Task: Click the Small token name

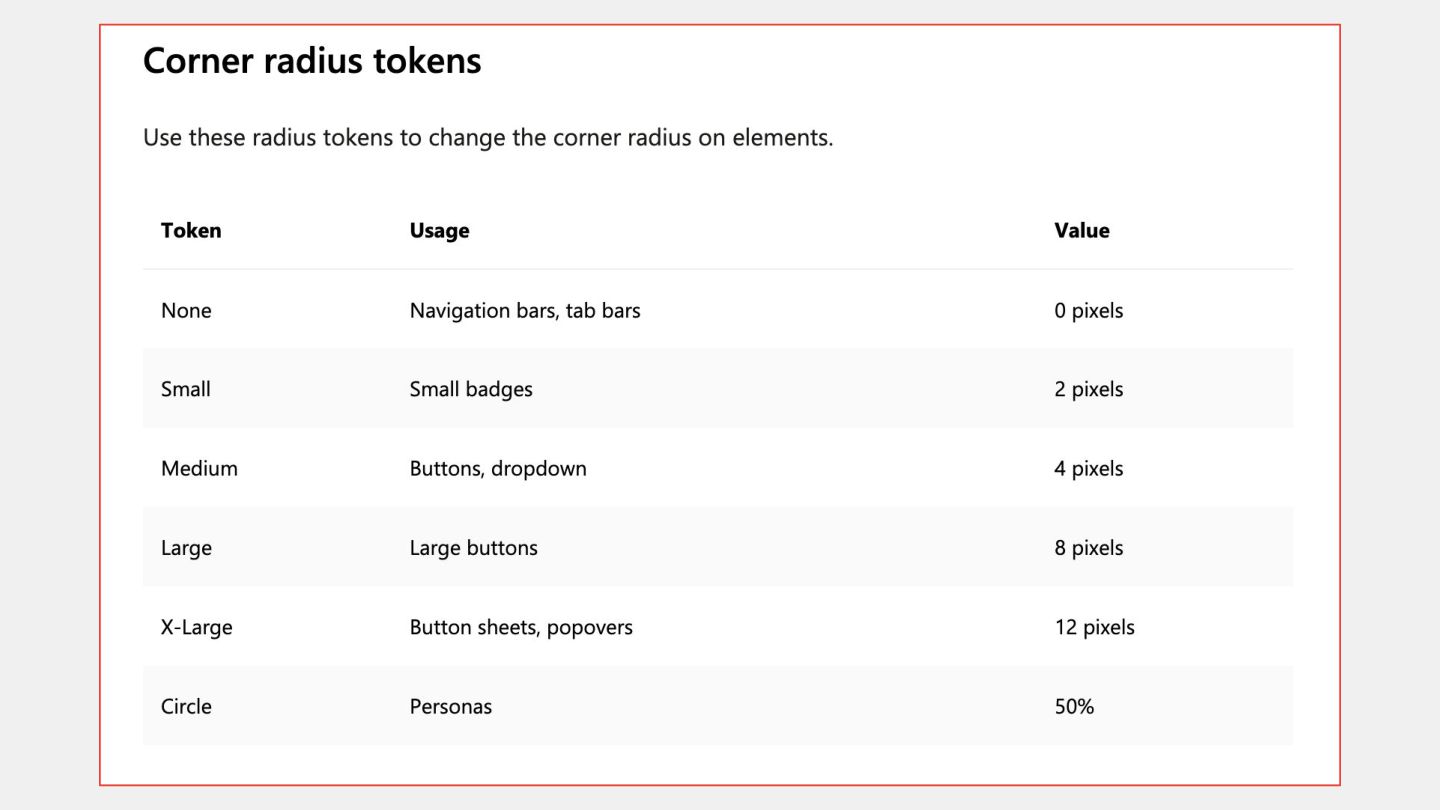Action: (x=186, y=389)
